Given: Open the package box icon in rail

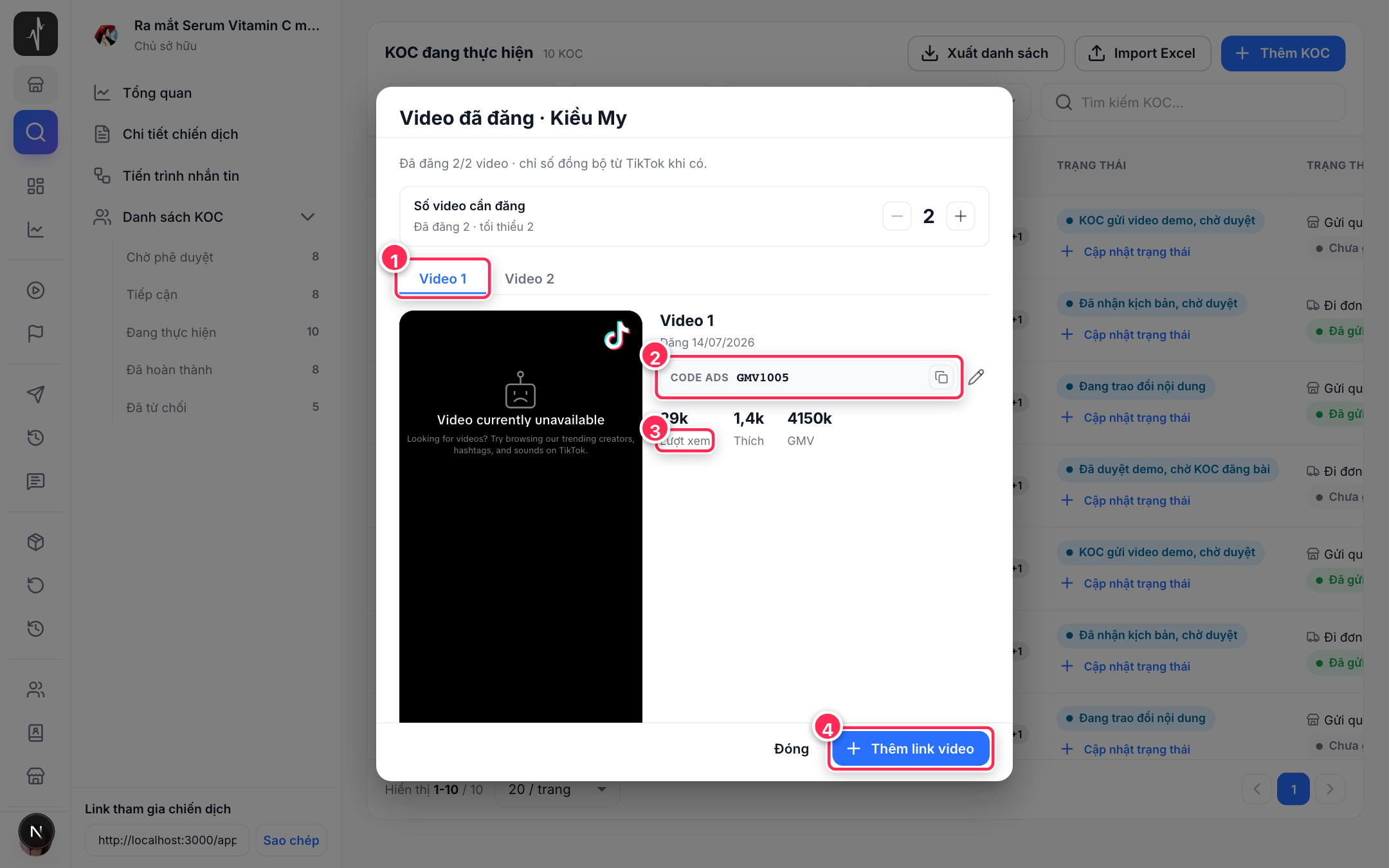Looking at the screenshot, I should pyautogui.click(x=36, y=542).
